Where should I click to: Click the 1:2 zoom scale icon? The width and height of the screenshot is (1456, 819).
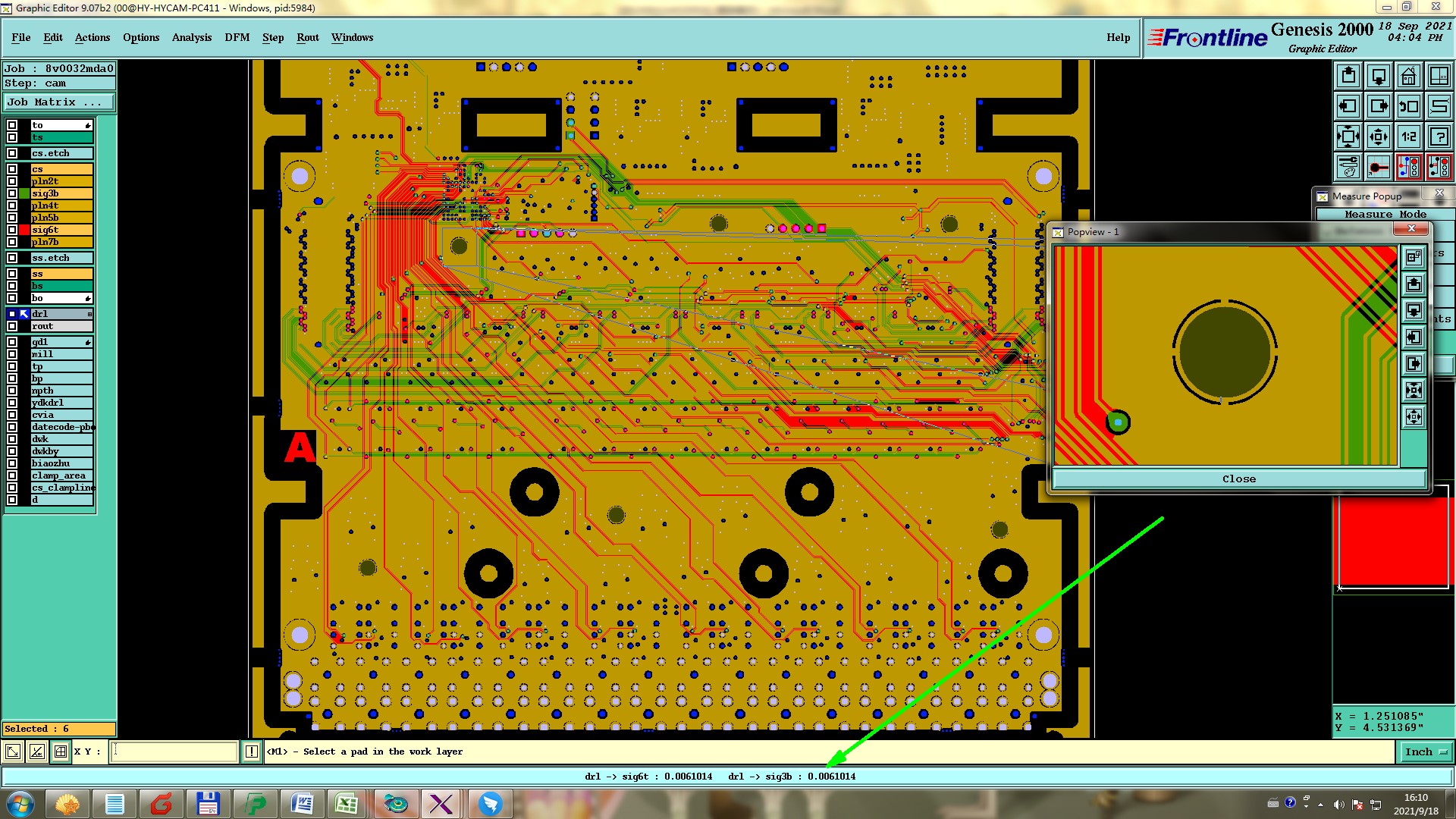[x=1409, y=136]
